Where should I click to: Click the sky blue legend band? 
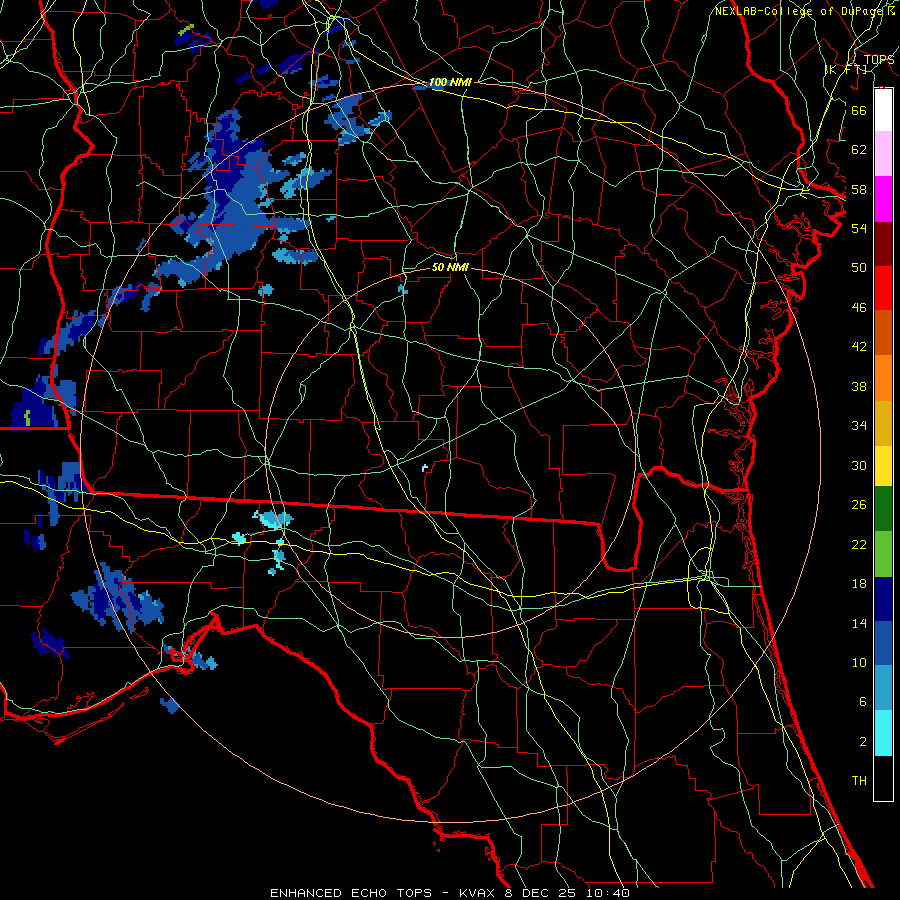click(883, 688)
